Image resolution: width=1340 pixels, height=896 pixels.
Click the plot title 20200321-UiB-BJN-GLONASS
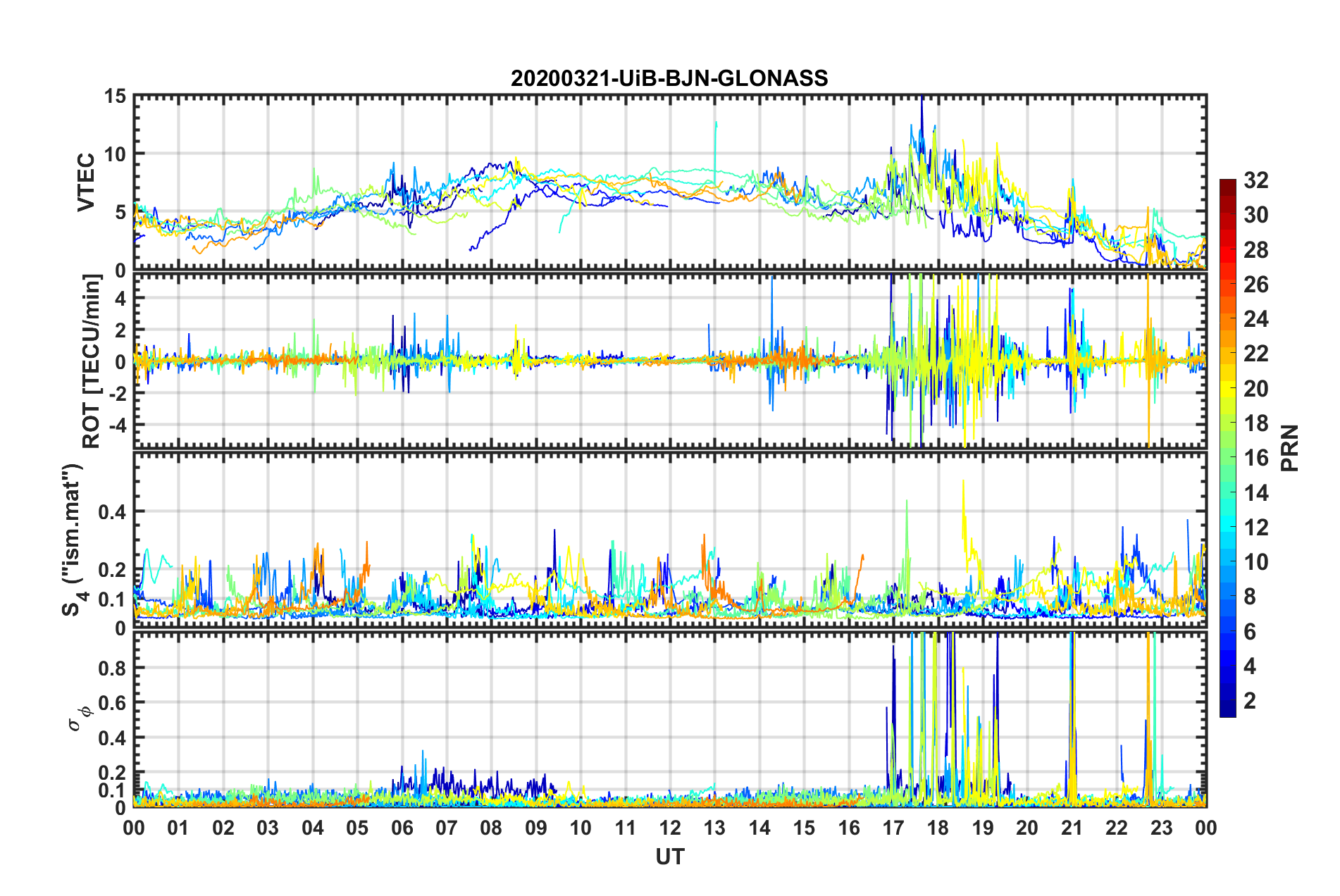[x=669, y=78]
